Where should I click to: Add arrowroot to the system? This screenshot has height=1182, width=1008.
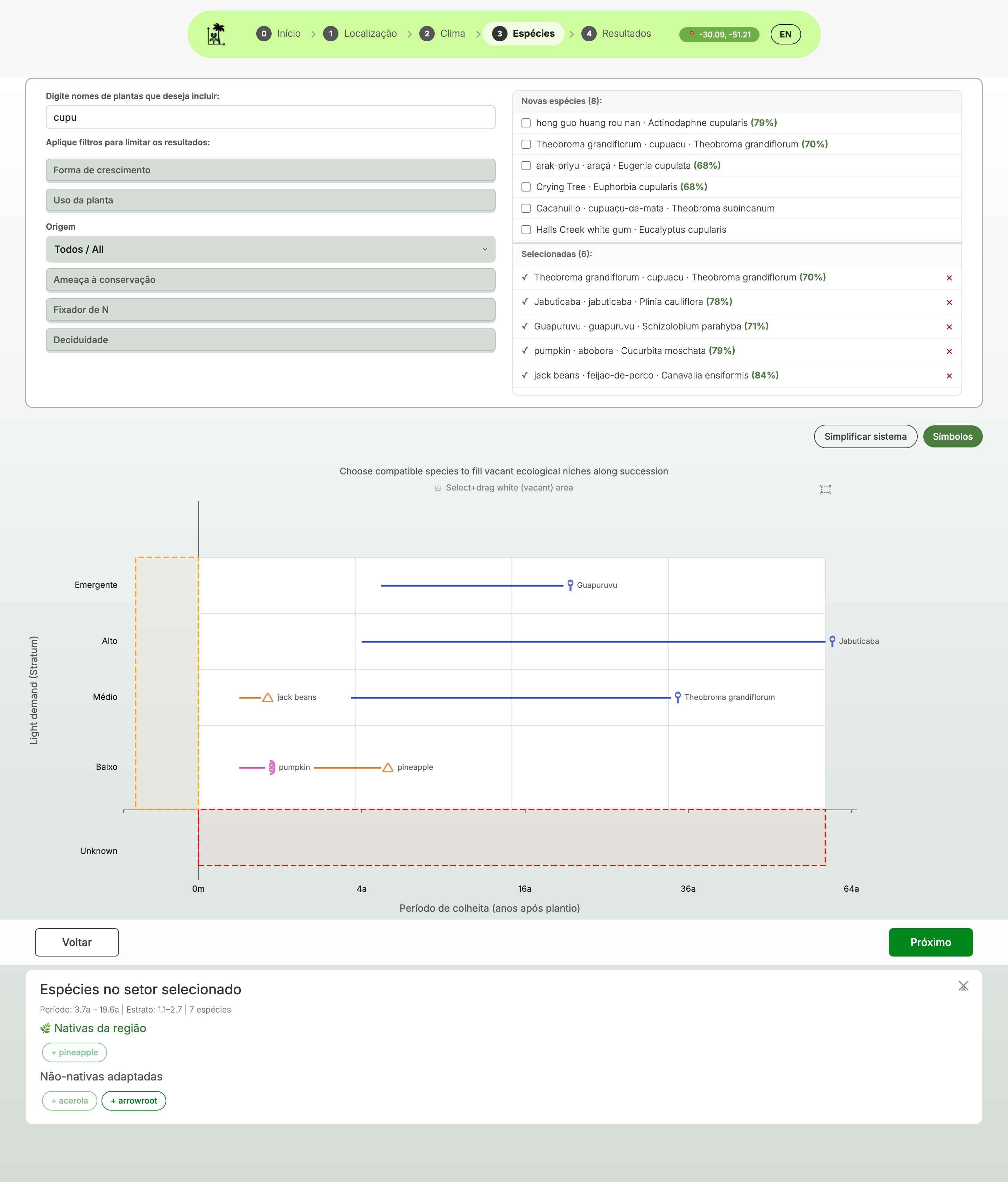[133, 1100]
